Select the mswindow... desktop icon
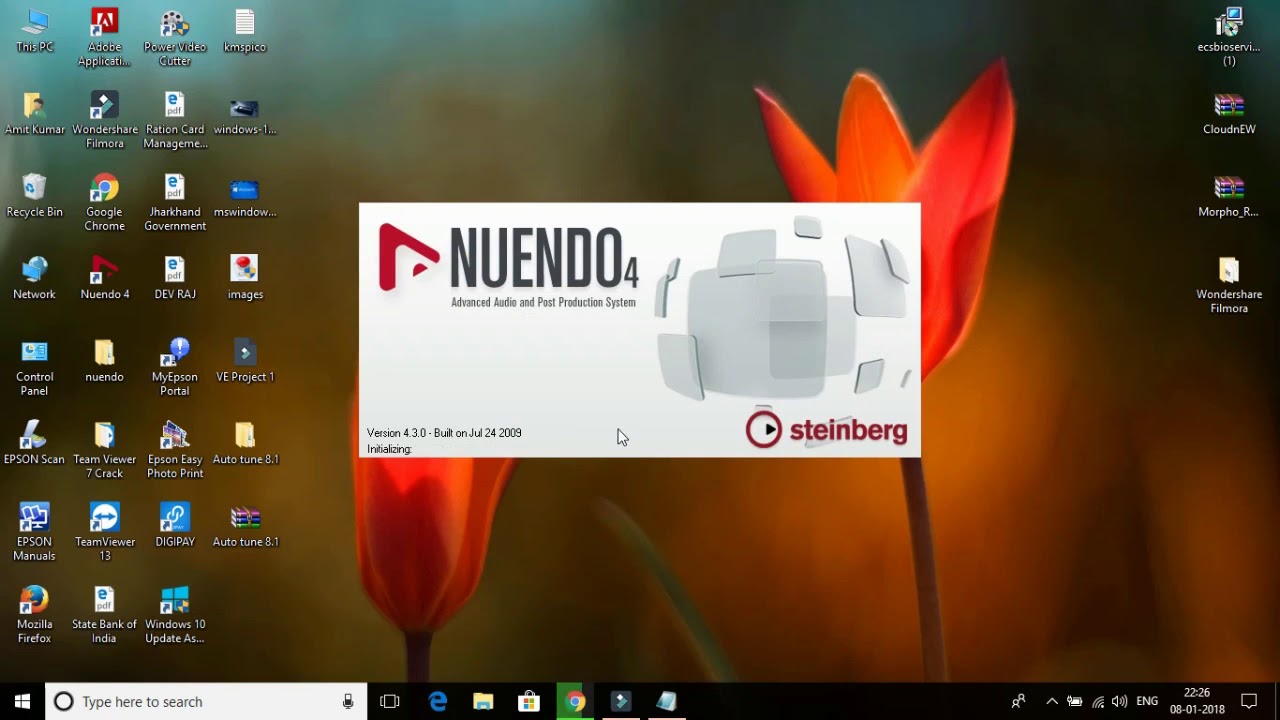This screenshot has width=1280, height=720. 245,196
